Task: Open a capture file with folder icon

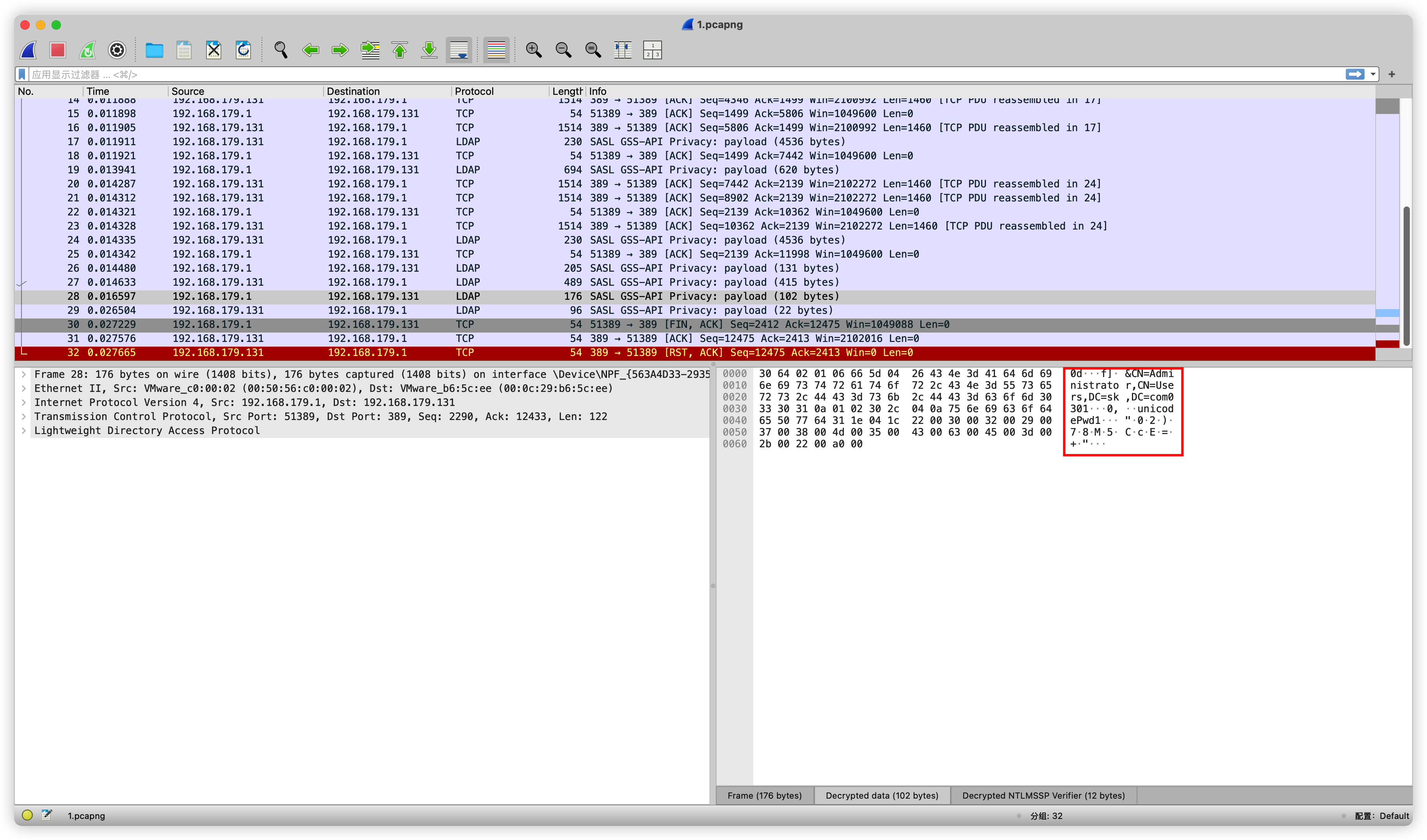Action: tap(154, 50)
